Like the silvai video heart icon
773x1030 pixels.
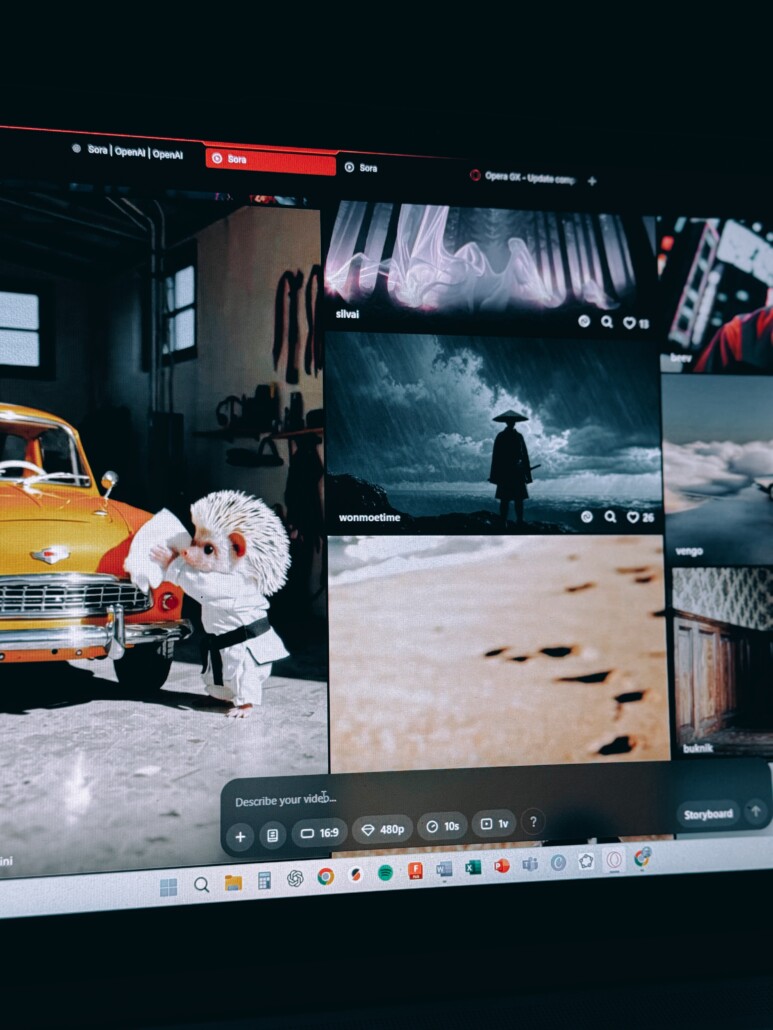[x=629, y=323]
